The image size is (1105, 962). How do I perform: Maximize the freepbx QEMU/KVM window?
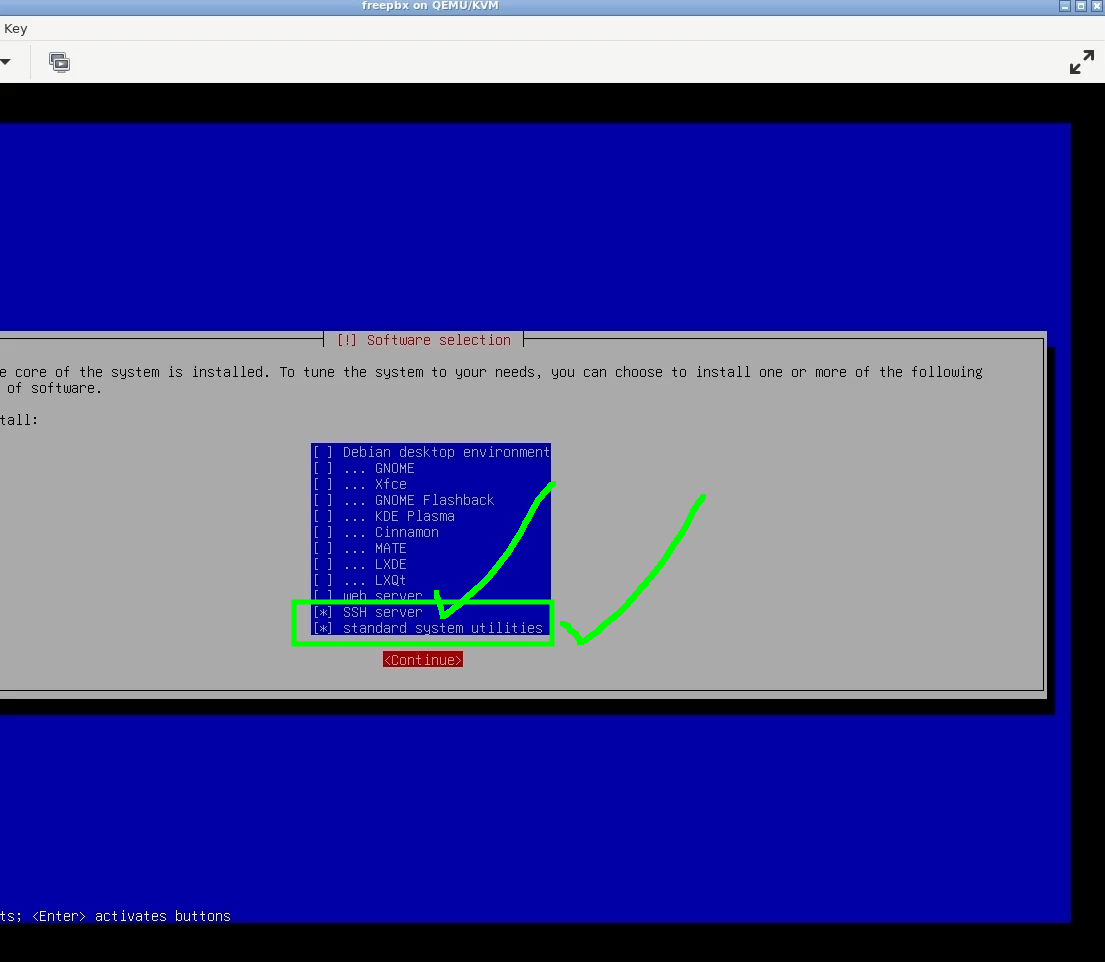[x=1080, y=6]
